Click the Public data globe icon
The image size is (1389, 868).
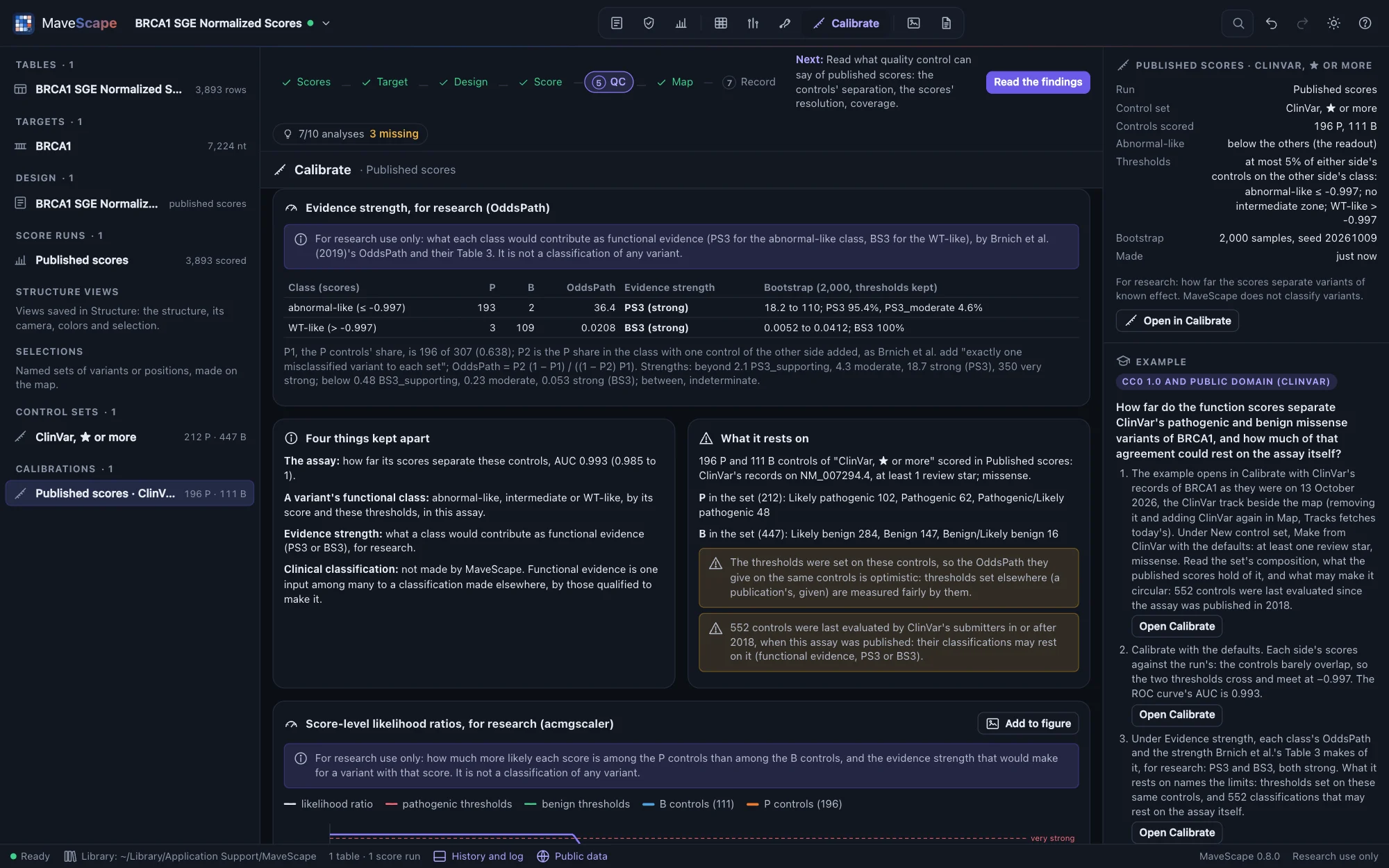click(x=543, y=856)
